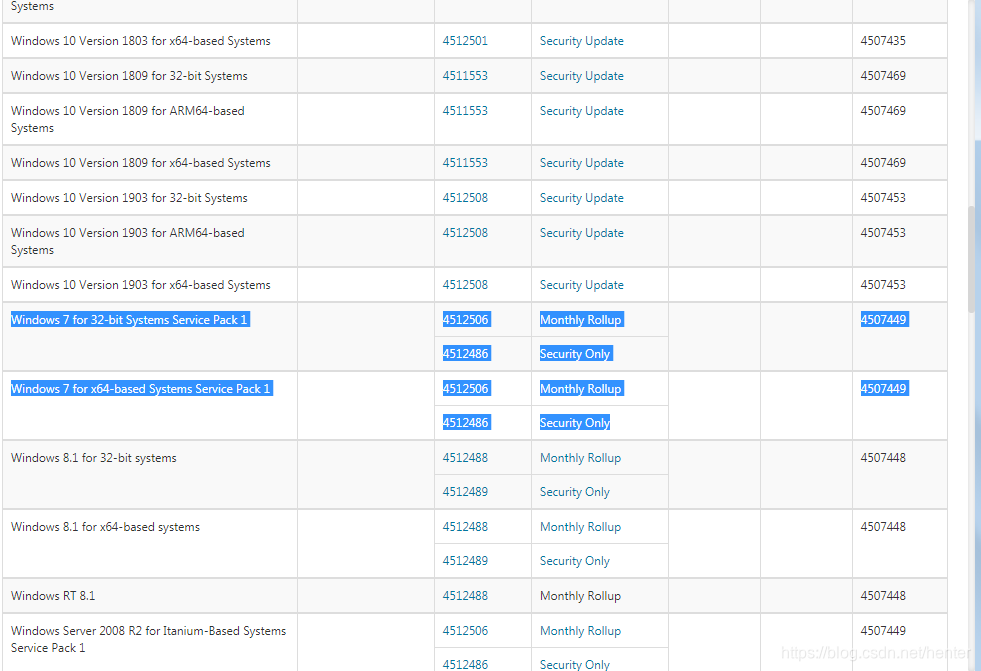981x671 pixels.
Task: Select 4507469 in the Version 1809 x64 row
Action: tap(883, 163)
